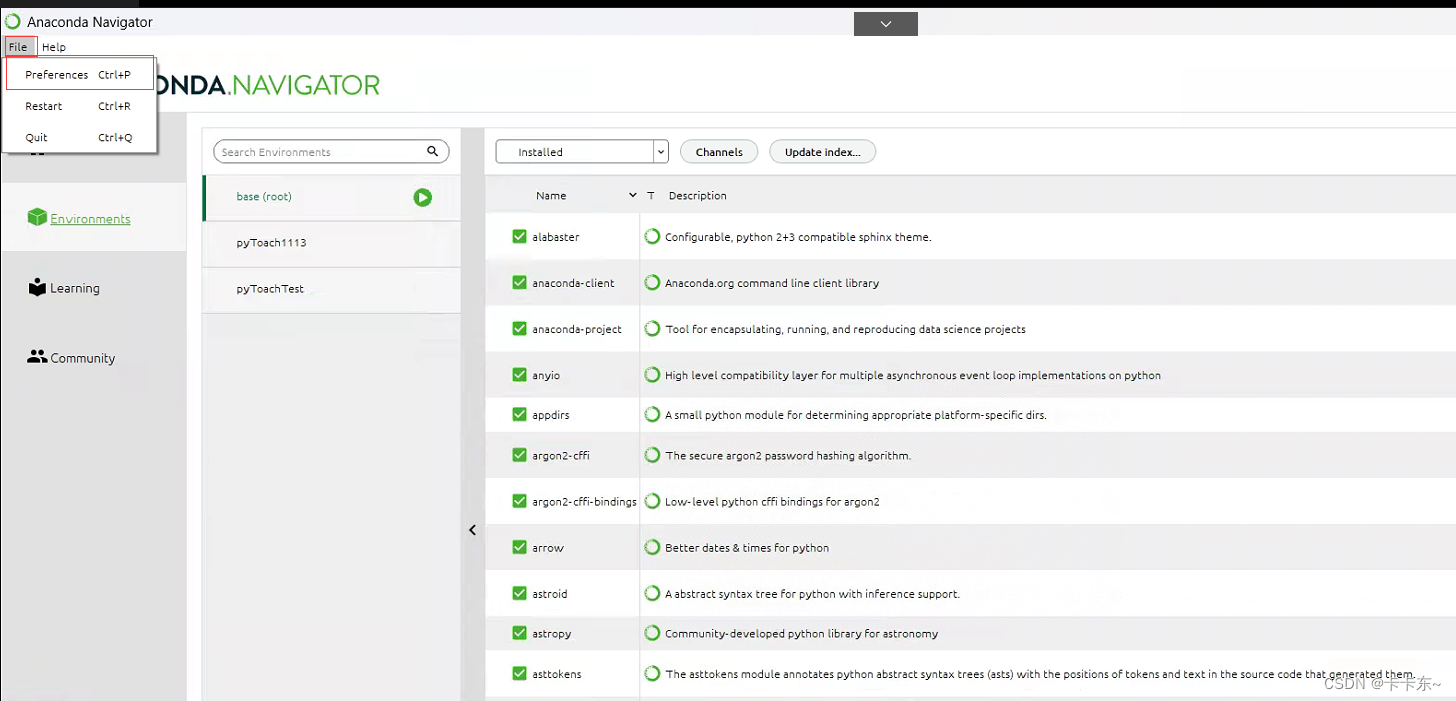Viewport: 1456px width, 701px height.
Task: Click the alabaster package name
Action: tap(556, 237)
